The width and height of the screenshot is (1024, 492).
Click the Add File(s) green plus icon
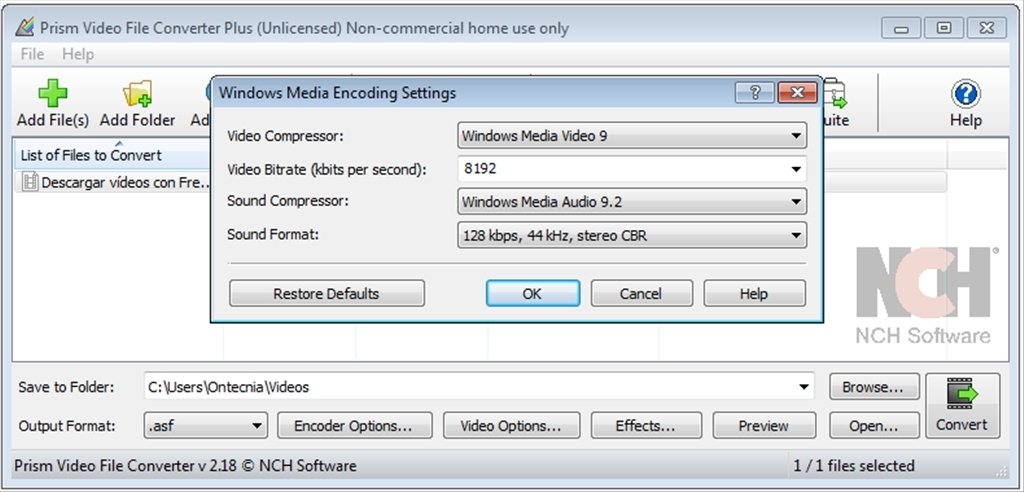tap(52, 94)
